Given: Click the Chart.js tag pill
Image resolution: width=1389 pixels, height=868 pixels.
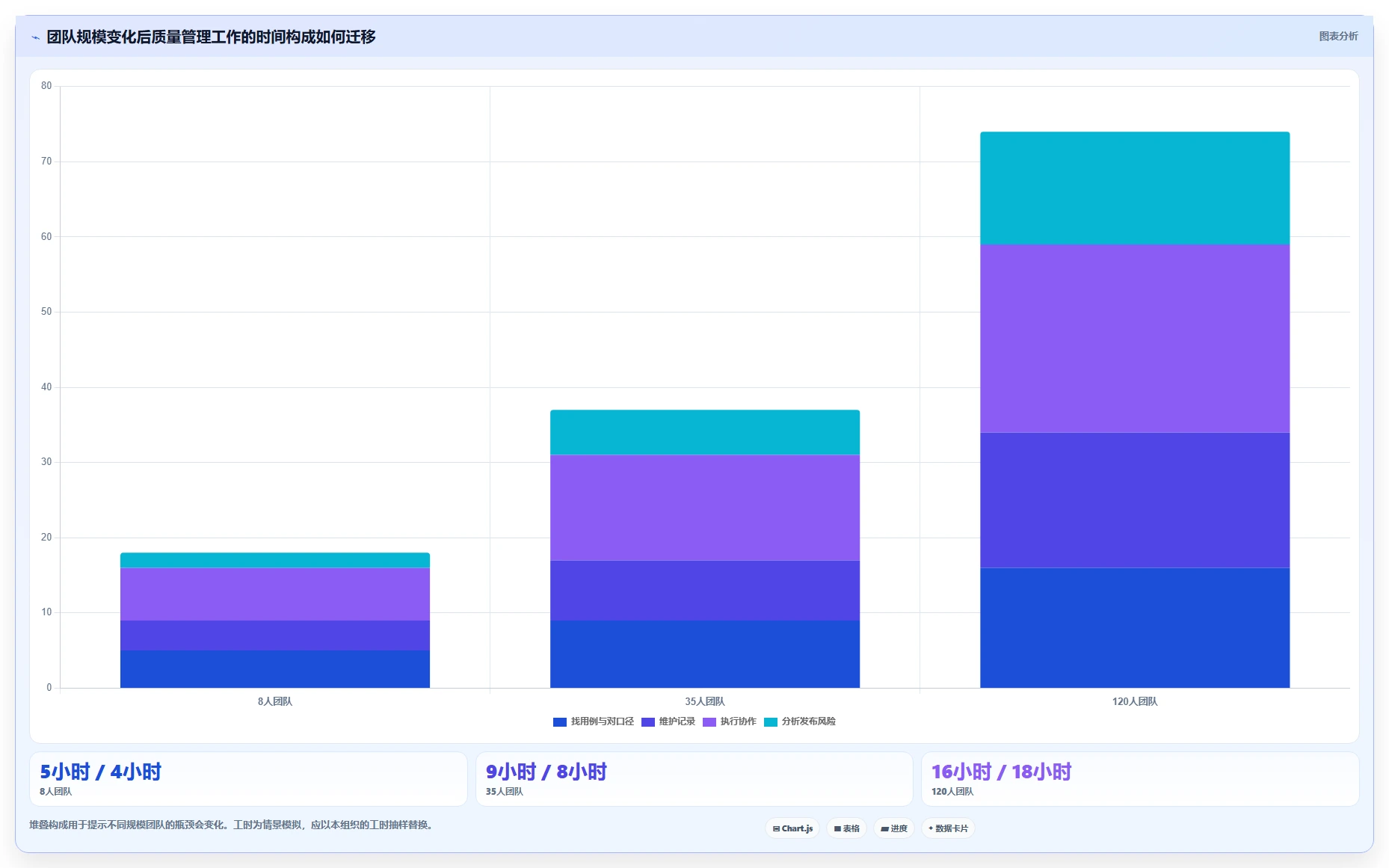Looking at the screenshot, I should tap(792, 828).
